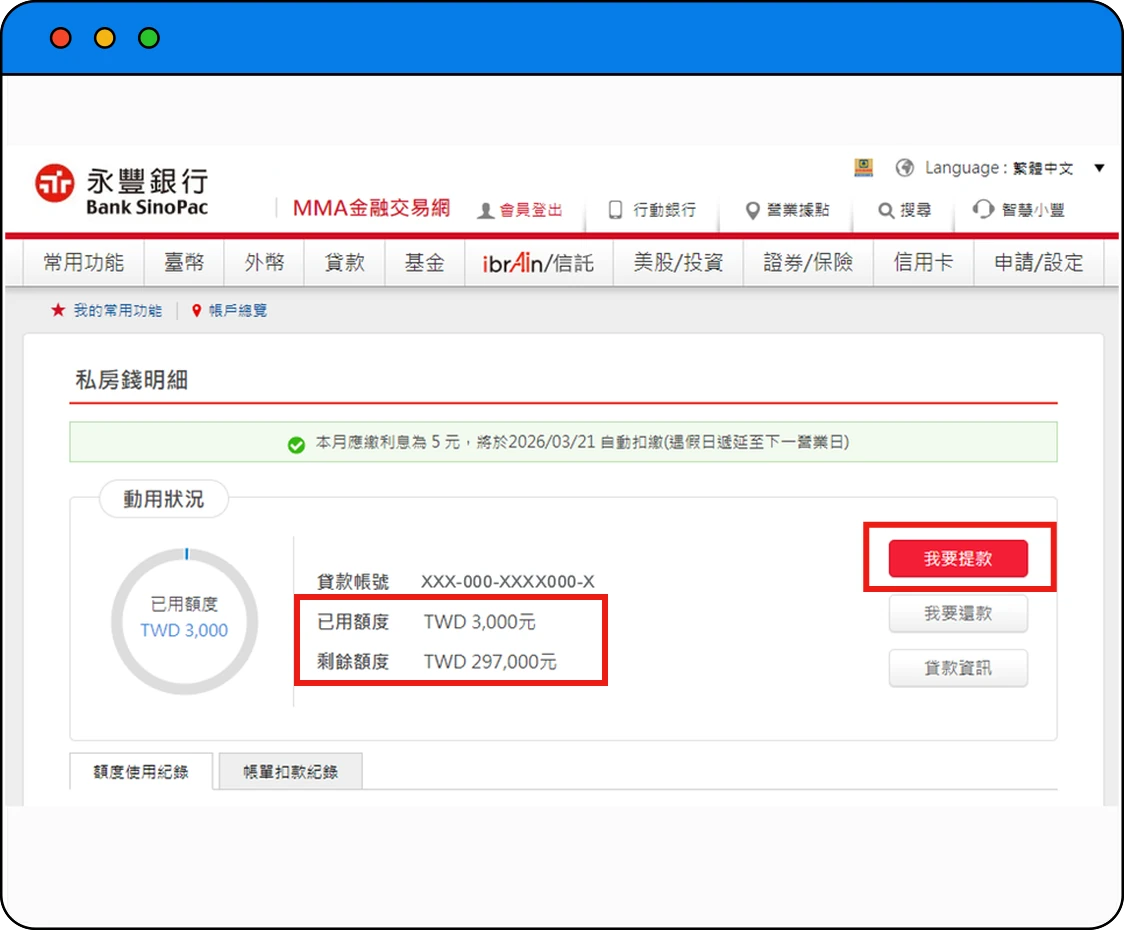Click MMA金融交易網 title
This screenshot has height=930, width=1124.
pos(371,208)
